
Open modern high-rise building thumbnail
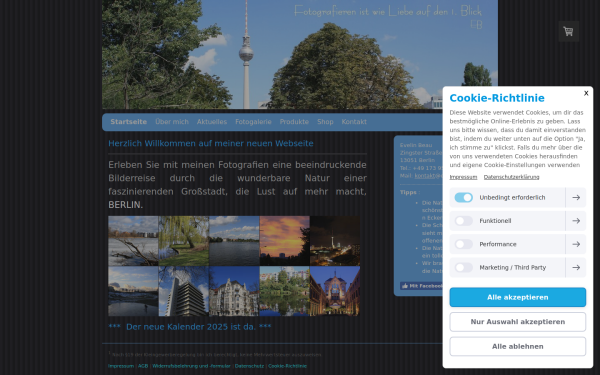pyautogui.click(x=184, y=291)
